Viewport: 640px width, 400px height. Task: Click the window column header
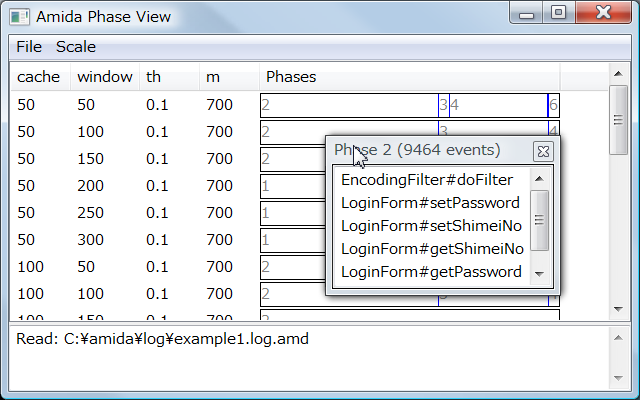[x=104, y=77]
